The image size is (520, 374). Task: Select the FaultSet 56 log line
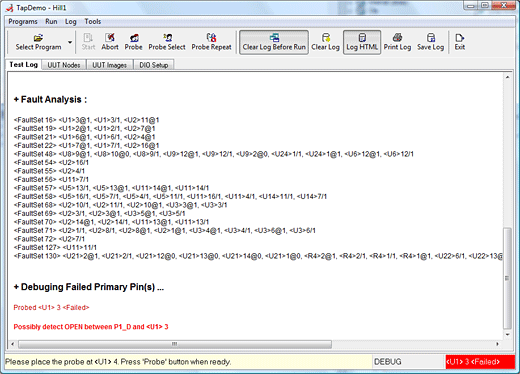coord(51,179)
